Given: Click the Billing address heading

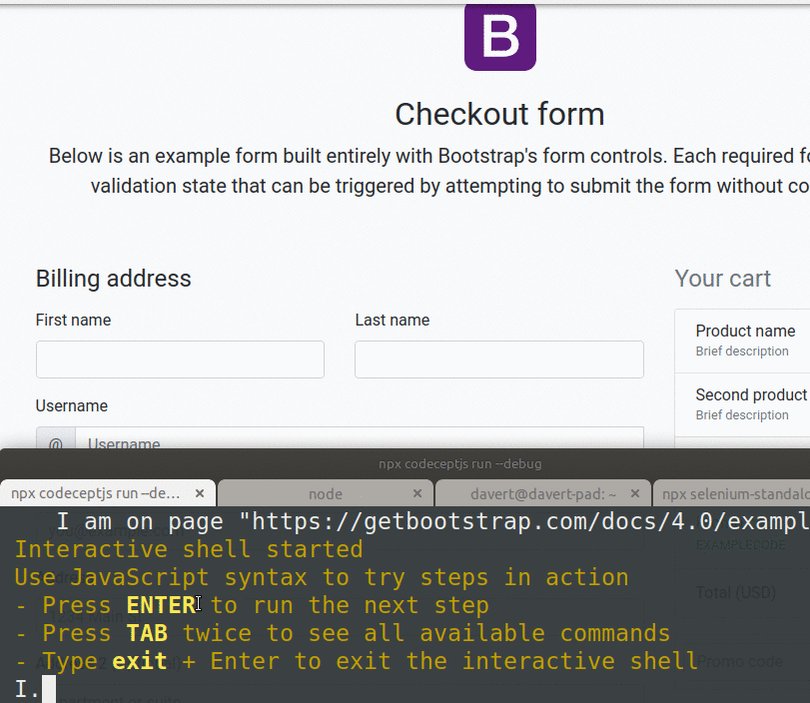Looking at the screenshot, I should coord(114,278).
